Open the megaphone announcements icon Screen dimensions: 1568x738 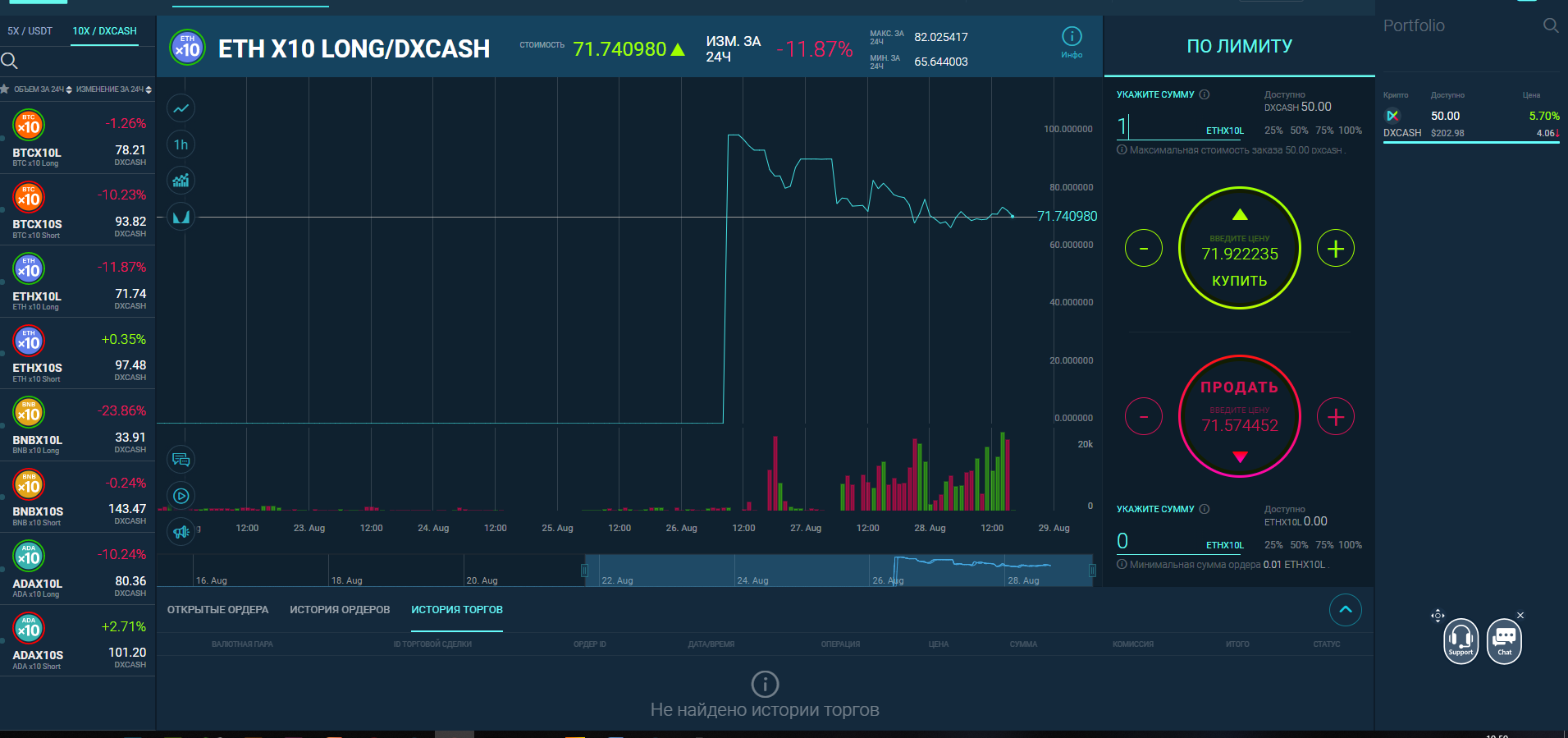(x=181, y=532)
